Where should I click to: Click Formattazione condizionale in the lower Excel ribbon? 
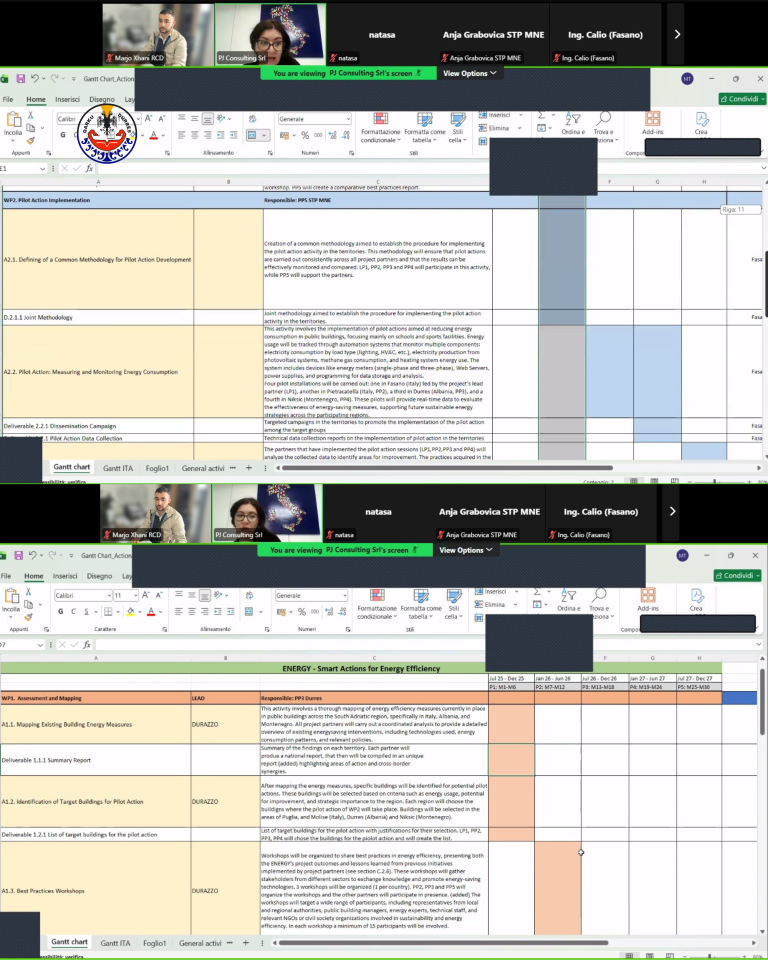pyautogui.click(x=377, y=604)
